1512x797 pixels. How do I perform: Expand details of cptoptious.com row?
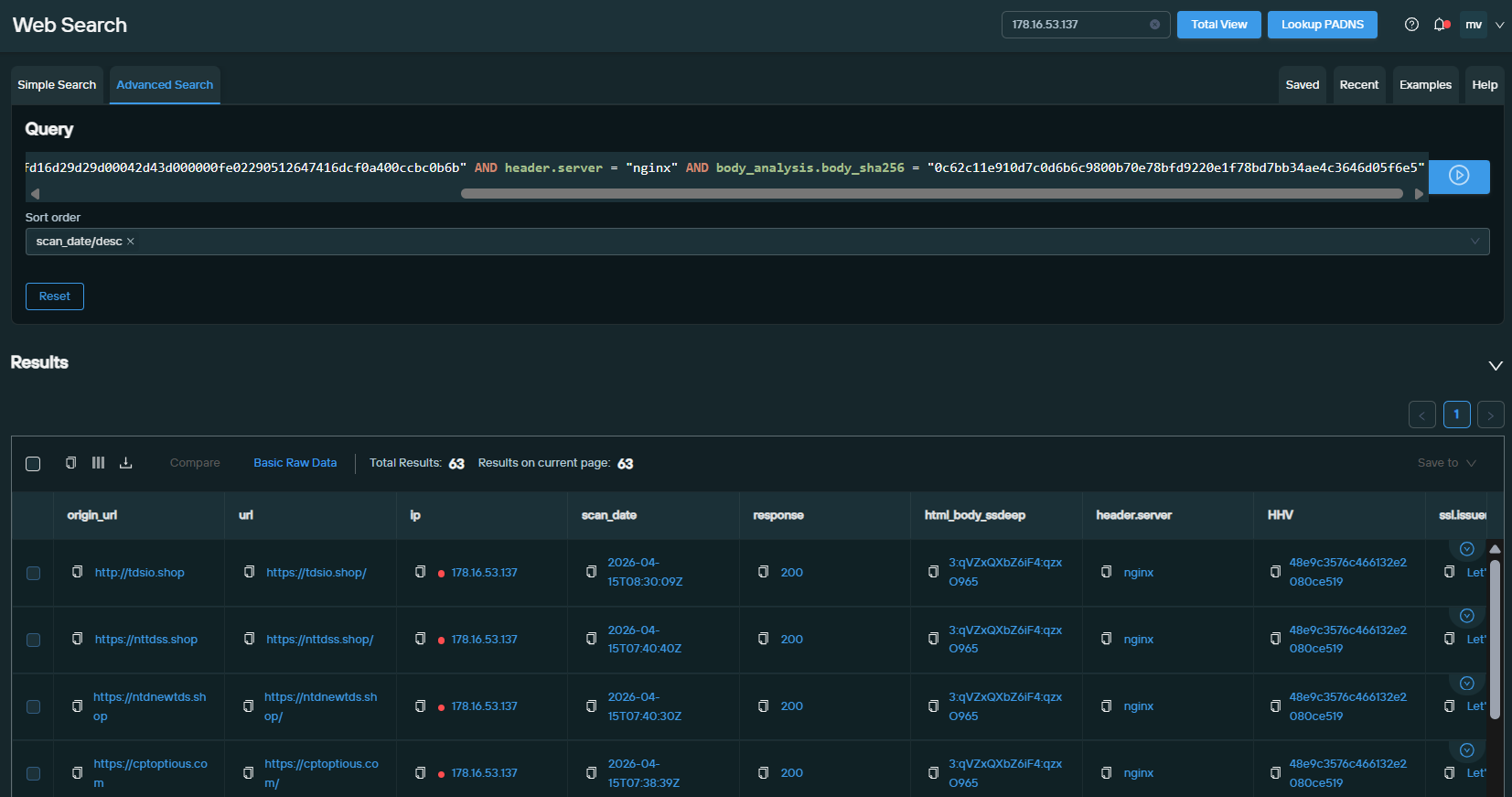(1467, 750)
